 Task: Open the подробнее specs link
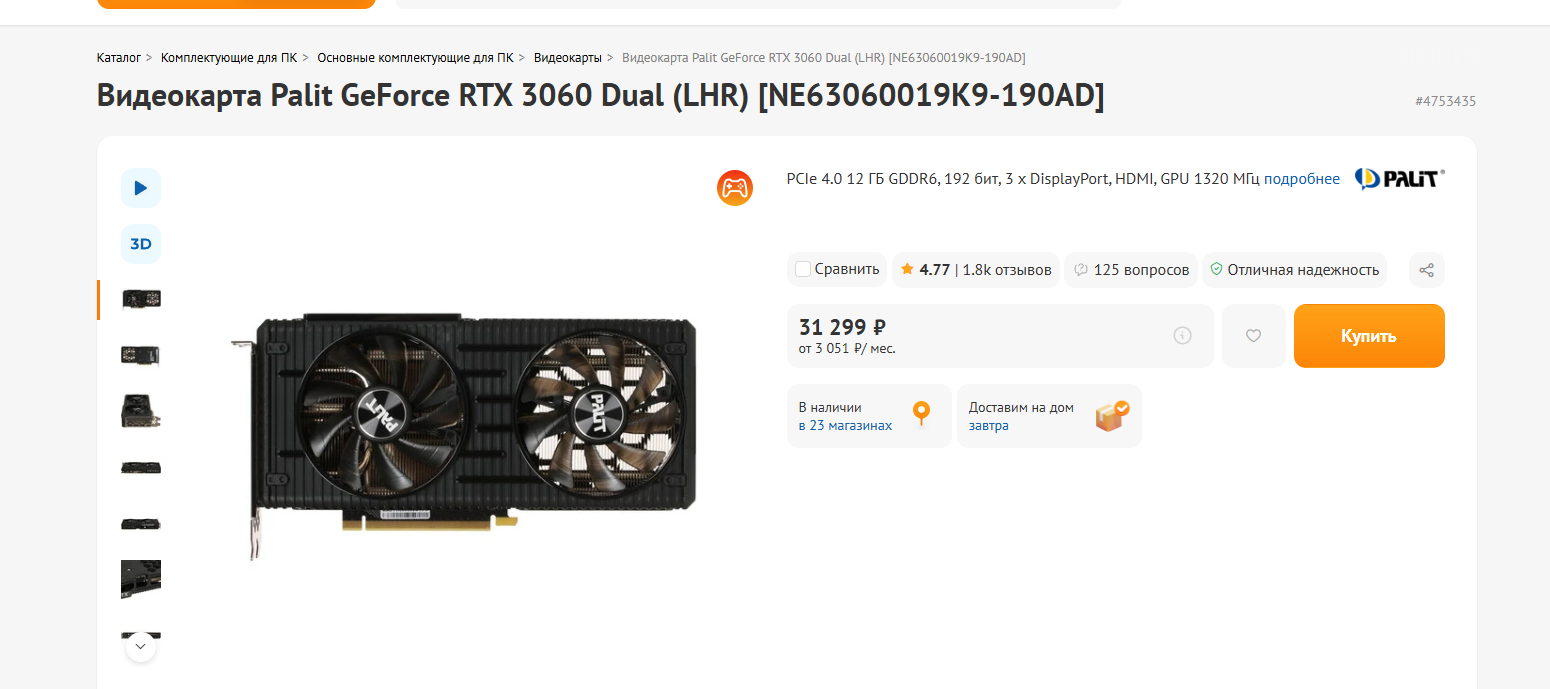coord(1302,179)
